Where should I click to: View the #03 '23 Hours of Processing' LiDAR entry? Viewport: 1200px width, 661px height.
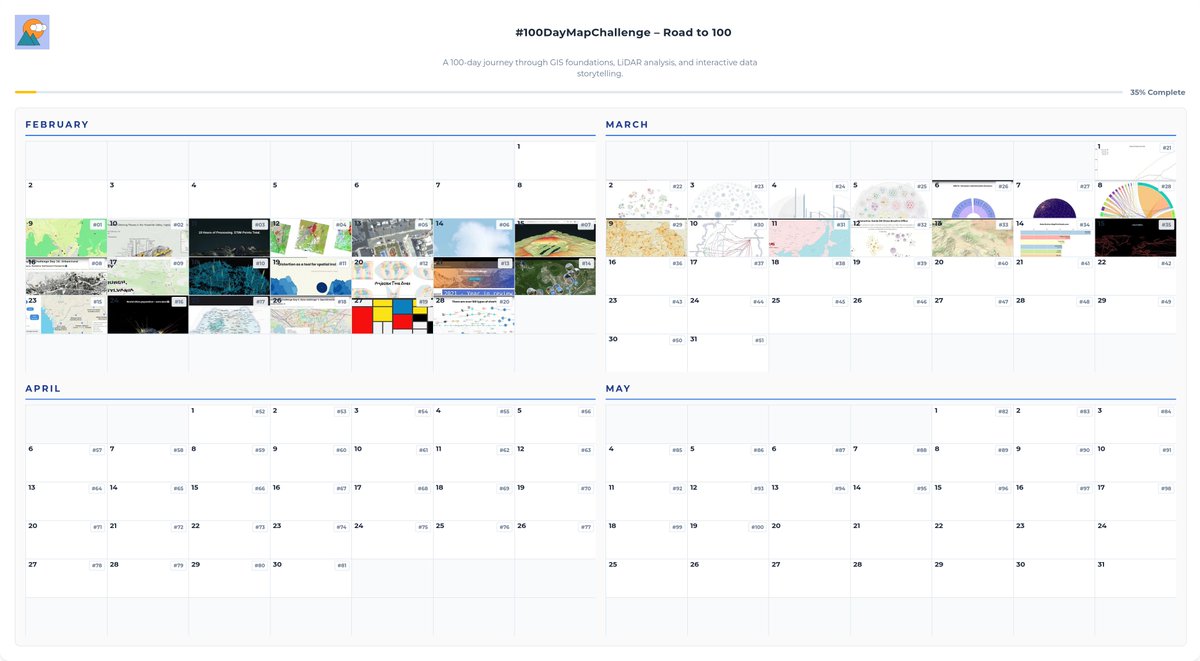(228, 237)
